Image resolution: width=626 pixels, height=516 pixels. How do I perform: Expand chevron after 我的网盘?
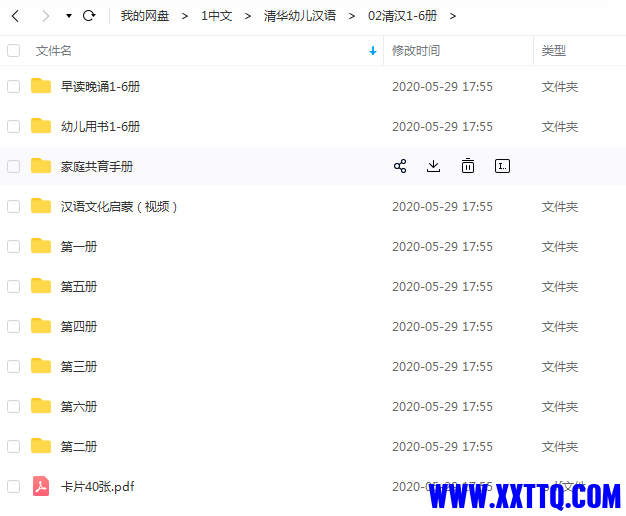click(x=184, y=16)
